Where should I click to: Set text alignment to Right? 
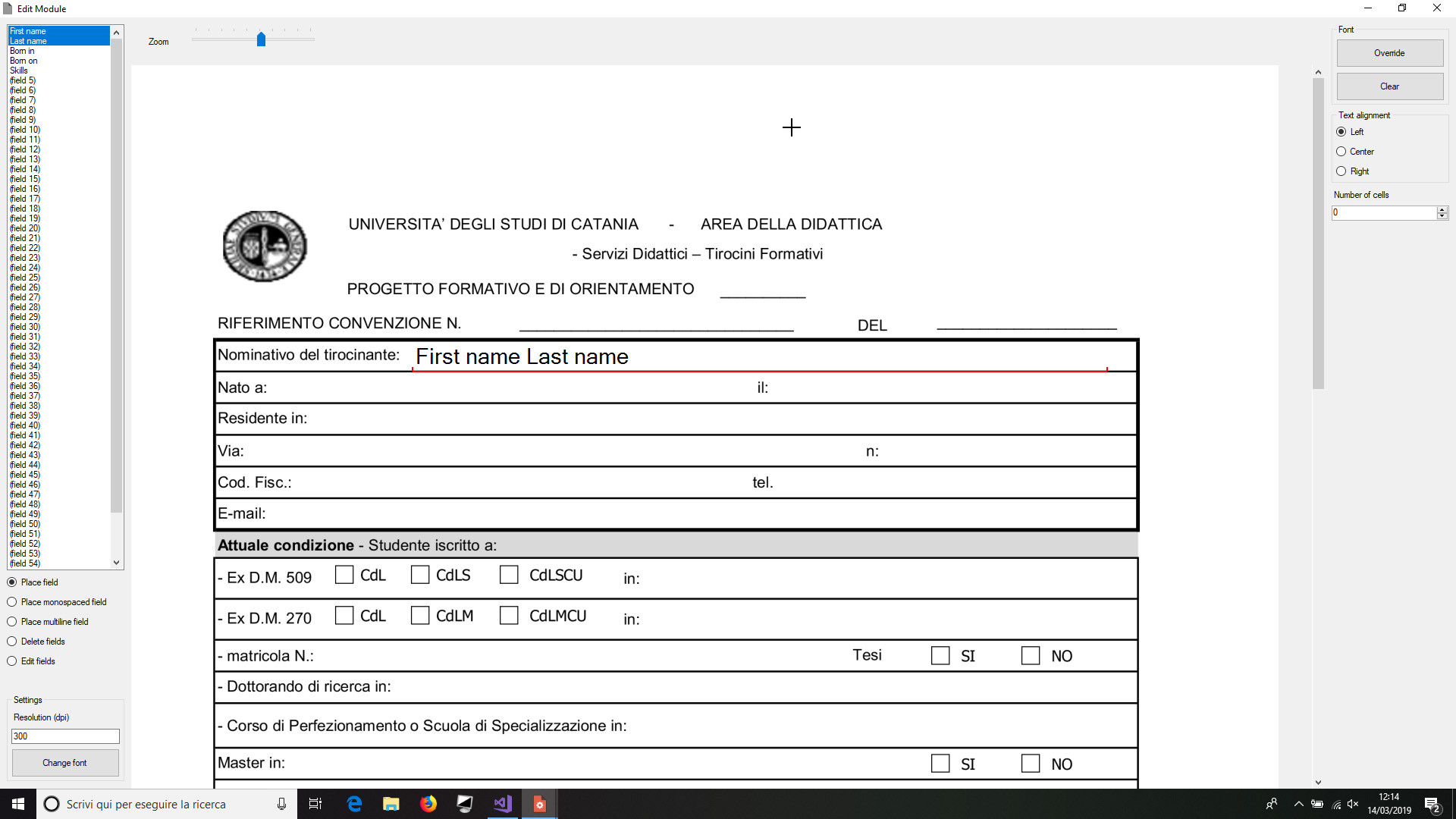pos(1352,171)
